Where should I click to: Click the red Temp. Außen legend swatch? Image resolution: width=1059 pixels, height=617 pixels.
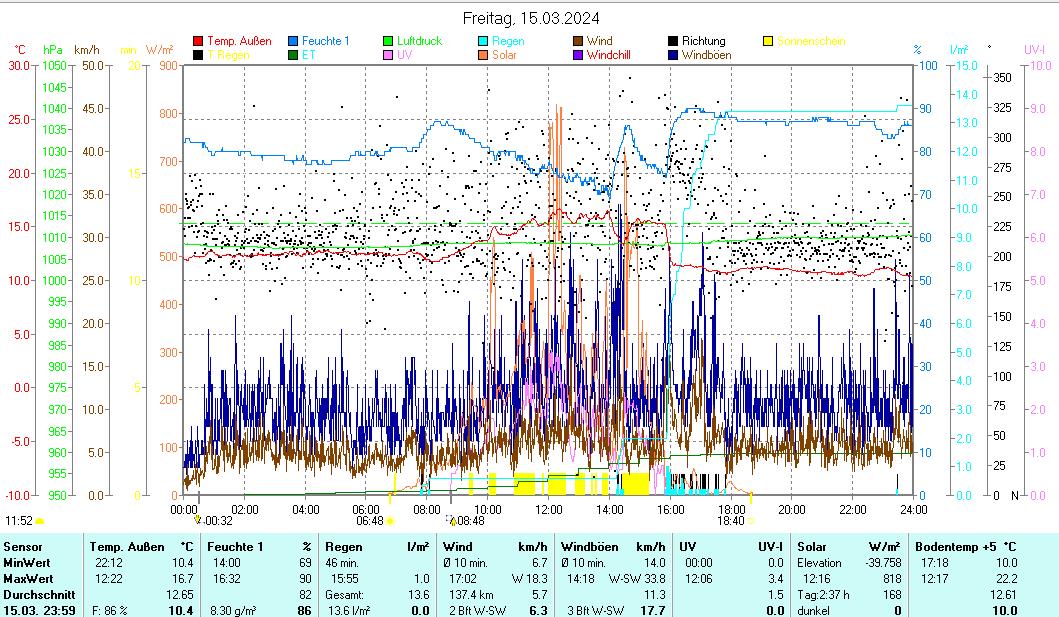tap(198, 41)
